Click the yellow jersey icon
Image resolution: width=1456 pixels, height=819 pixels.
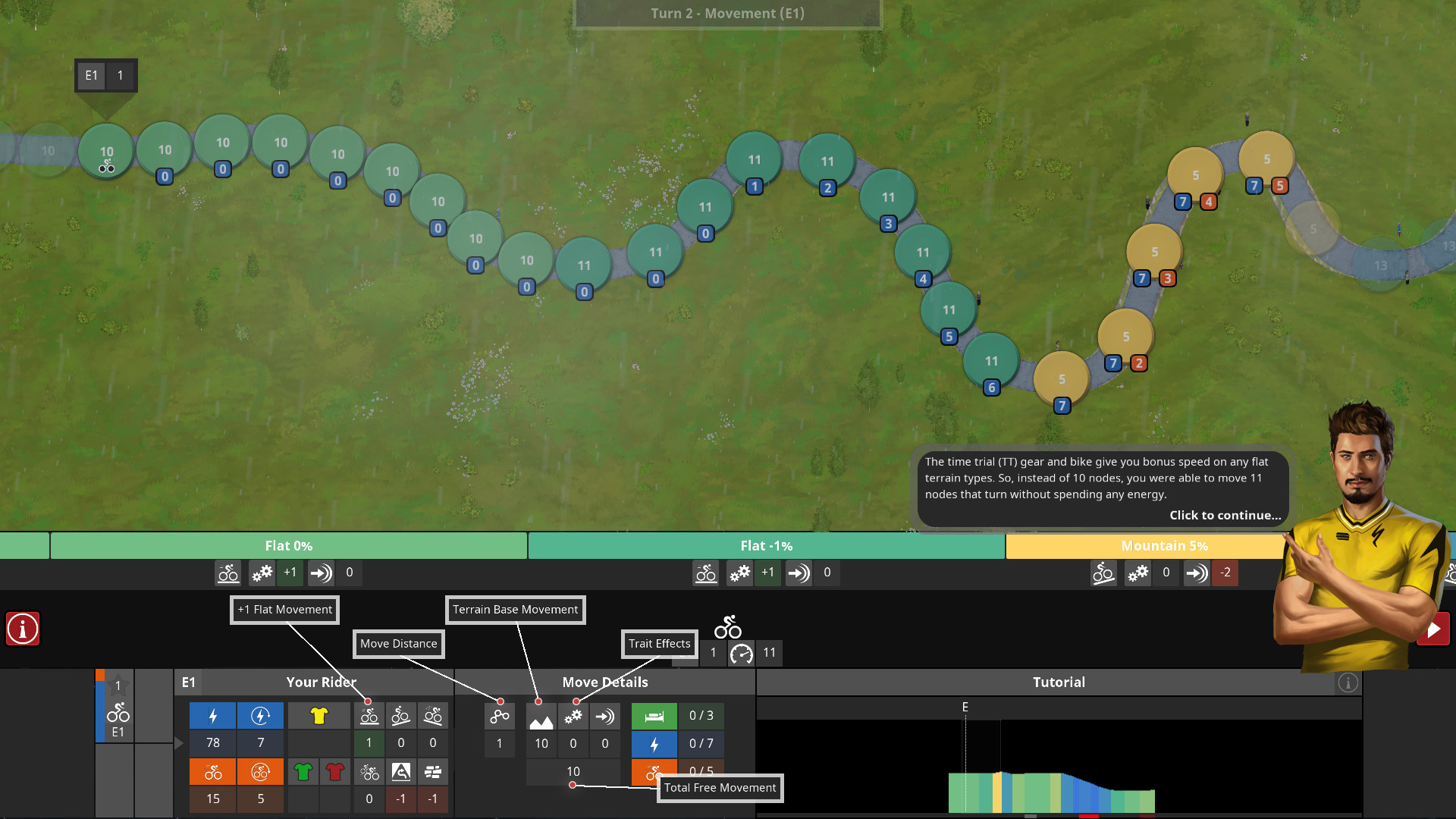tap(318, 716)
